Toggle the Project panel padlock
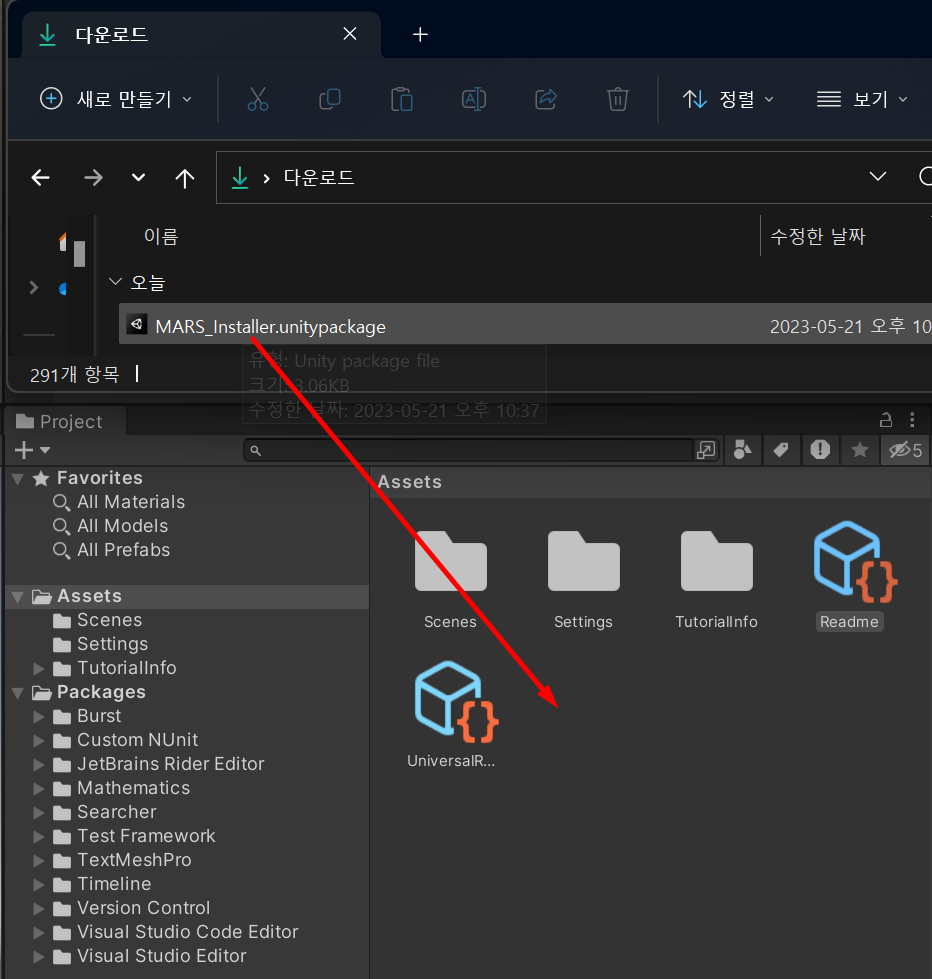This screenshot has height=979, width=932. pyautogui.click(x=884, y=420)
